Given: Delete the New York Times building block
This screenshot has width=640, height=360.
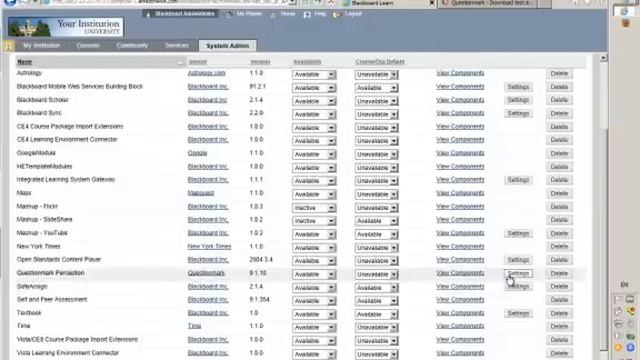Looking at the screenshot, I should (559, 247).
